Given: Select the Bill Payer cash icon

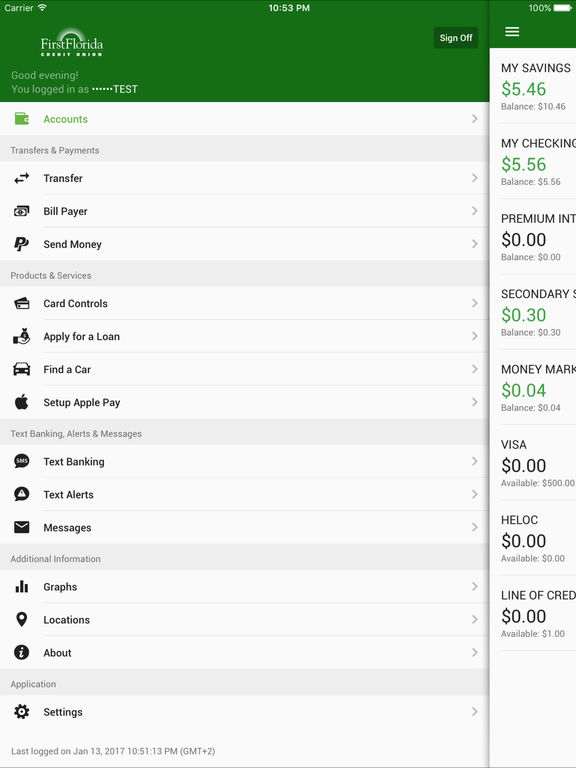Looking at the screenshot, I should pyautogui.click(x=22, y=211).
